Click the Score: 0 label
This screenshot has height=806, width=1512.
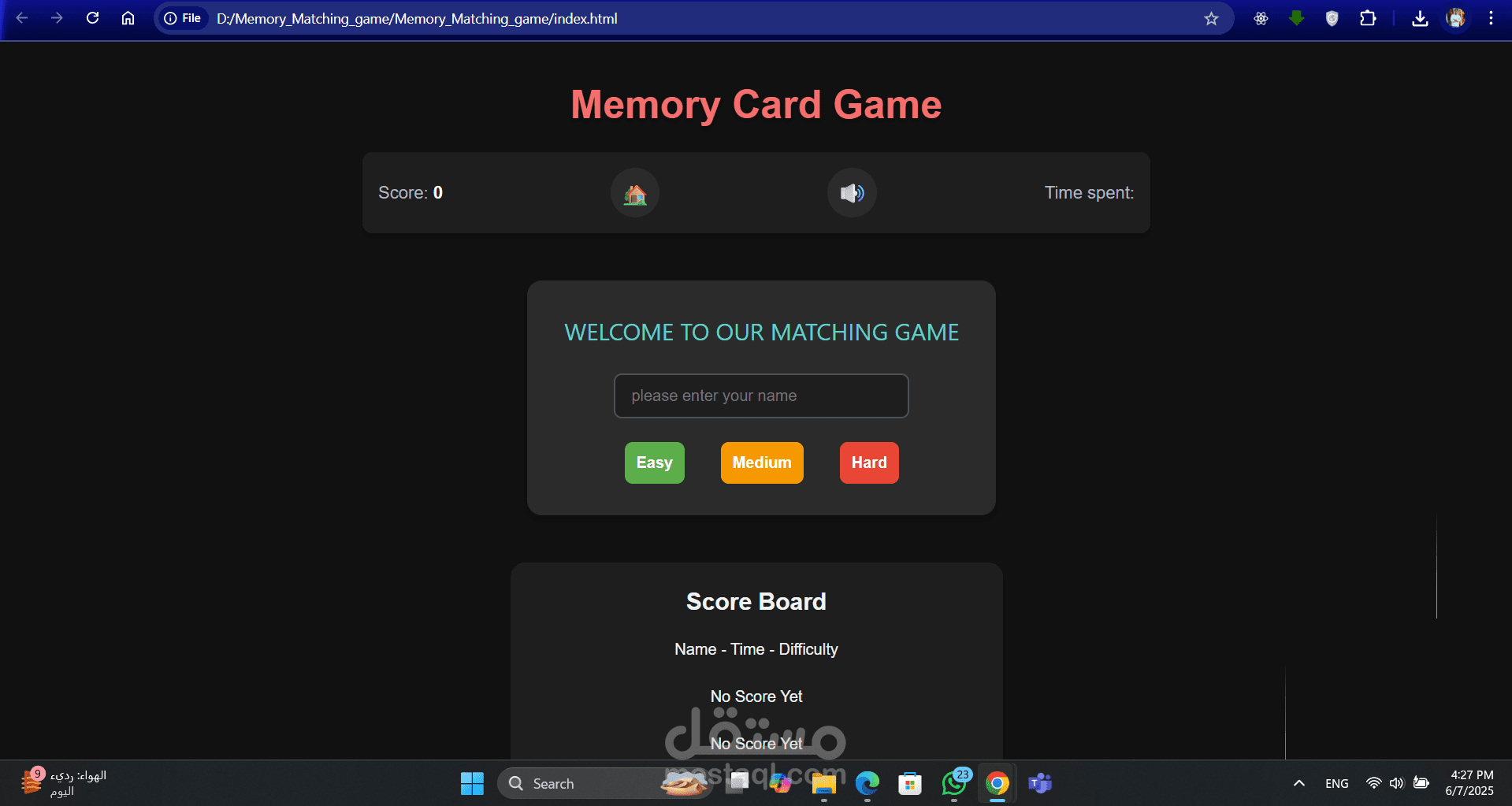[411, 192]
